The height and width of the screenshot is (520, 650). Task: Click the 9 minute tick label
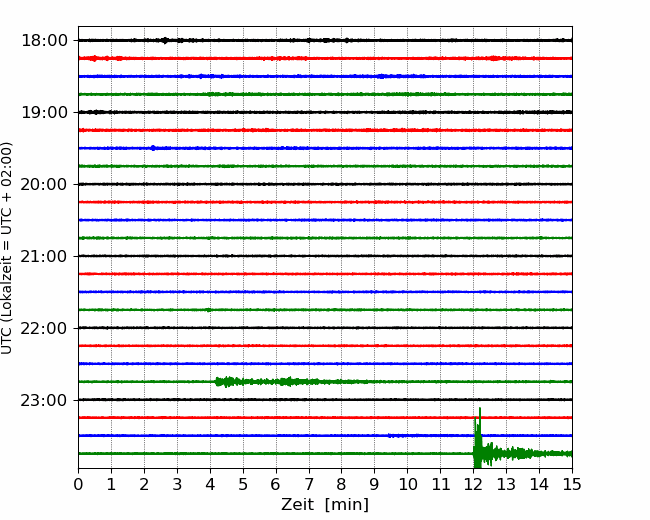tap(375, 484)
